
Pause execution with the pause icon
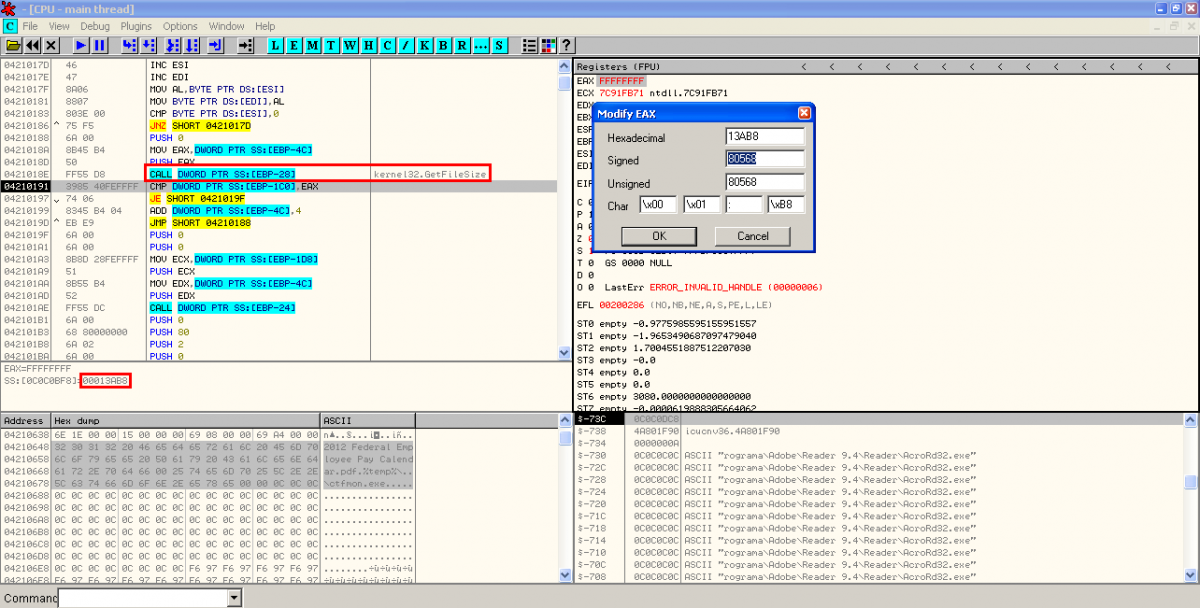(100, 46)
